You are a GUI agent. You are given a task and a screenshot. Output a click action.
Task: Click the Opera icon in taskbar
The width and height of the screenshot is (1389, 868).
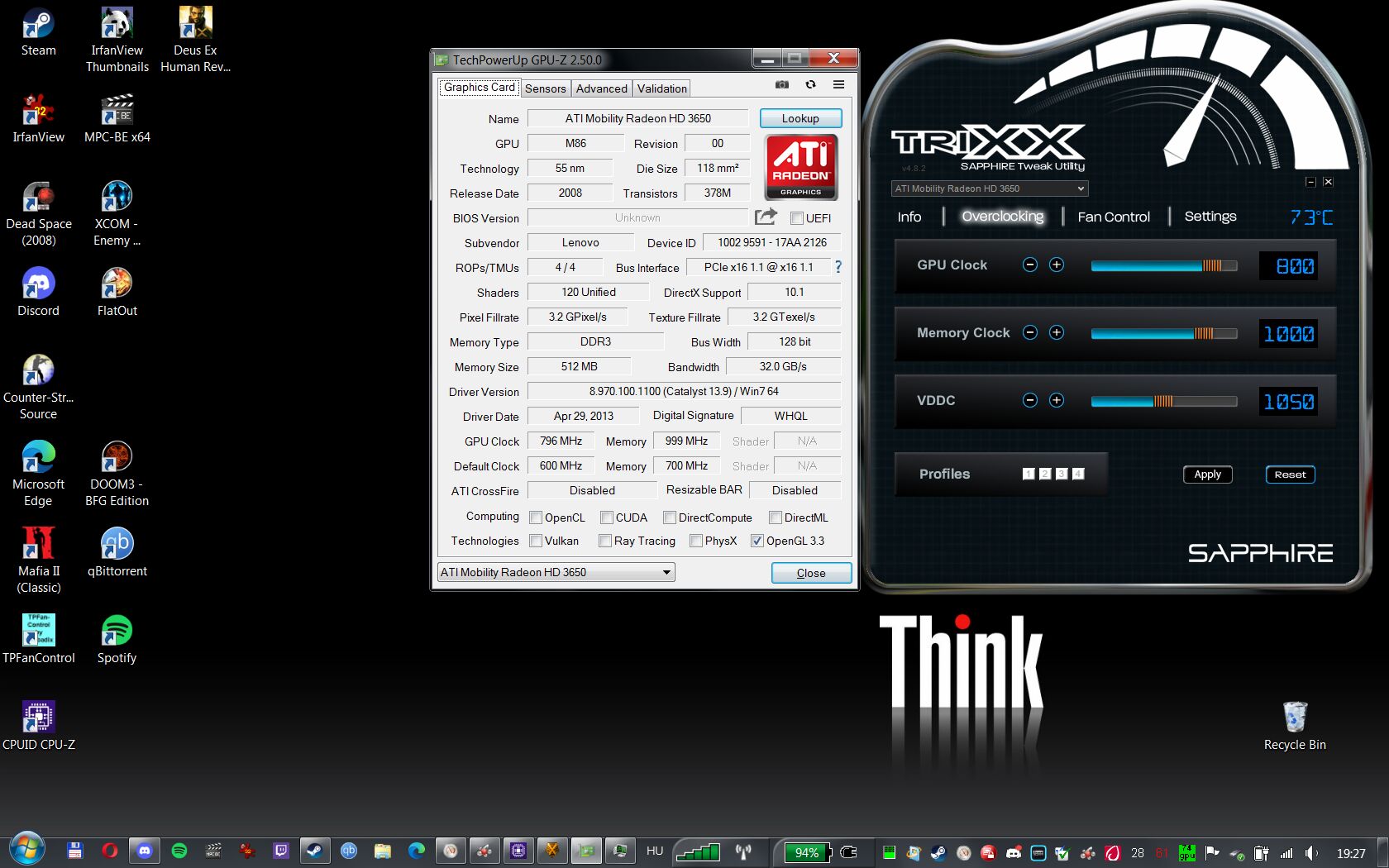point(109,851)
